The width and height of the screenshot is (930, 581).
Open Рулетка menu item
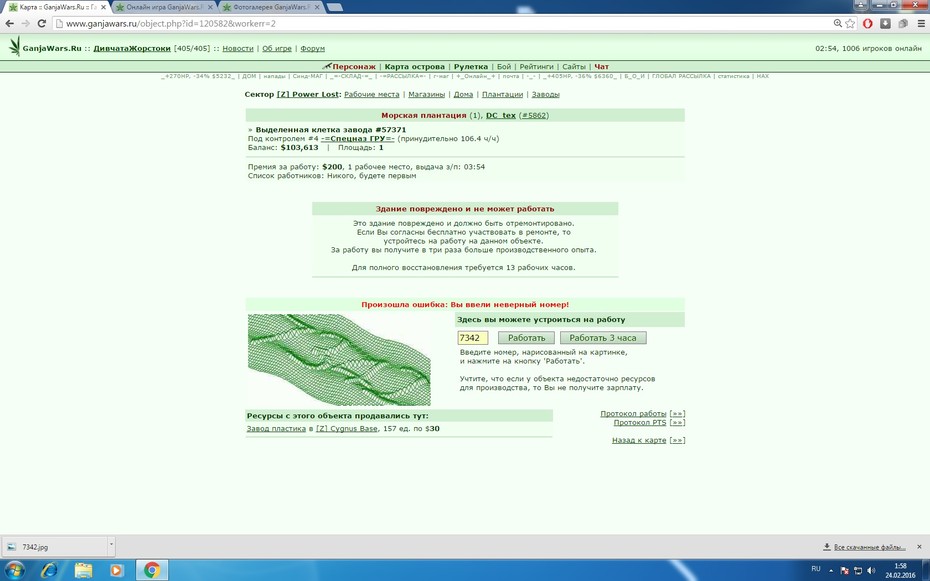471,66
